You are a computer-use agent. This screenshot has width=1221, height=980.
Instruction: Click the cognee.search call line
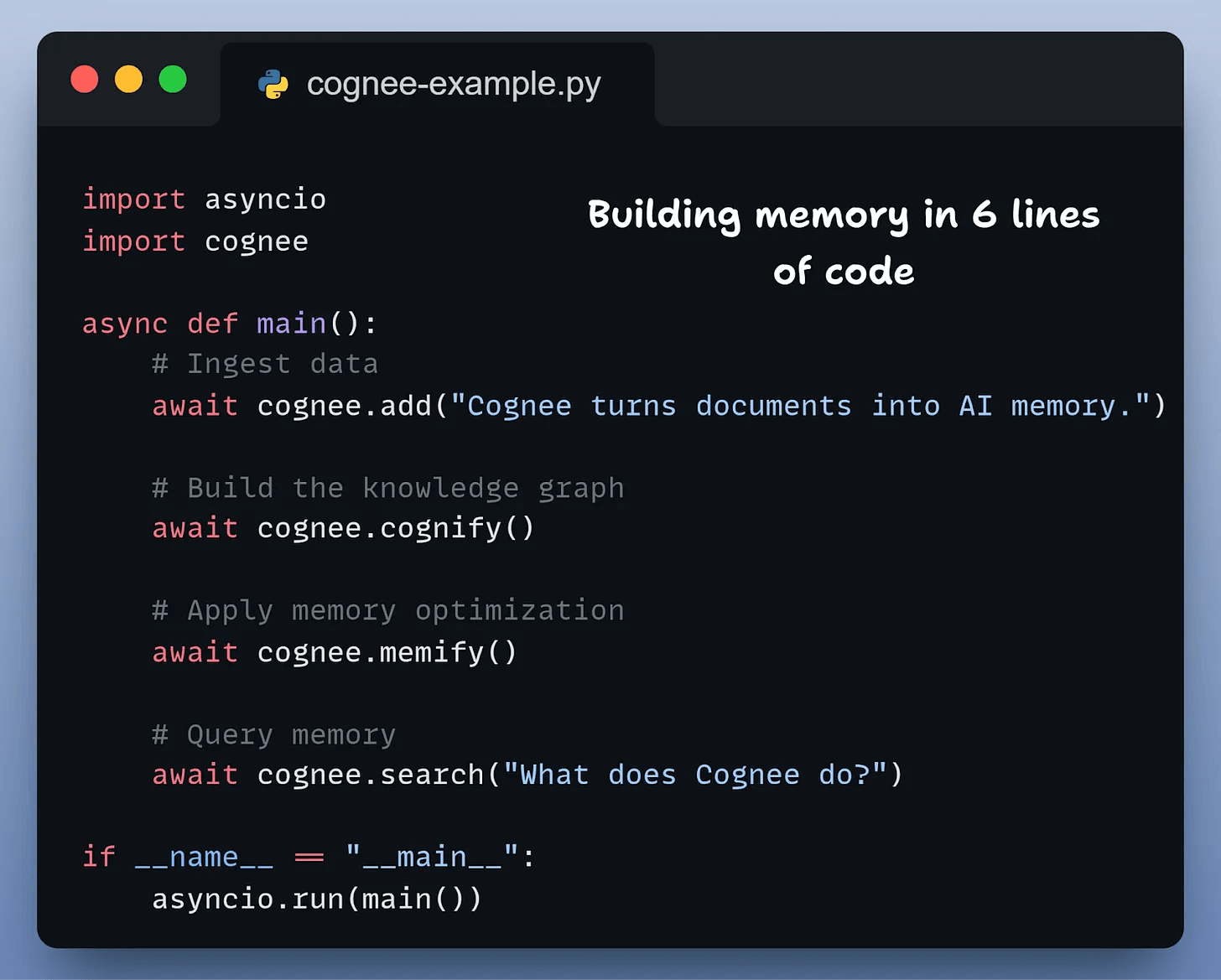tap(527, 775)
